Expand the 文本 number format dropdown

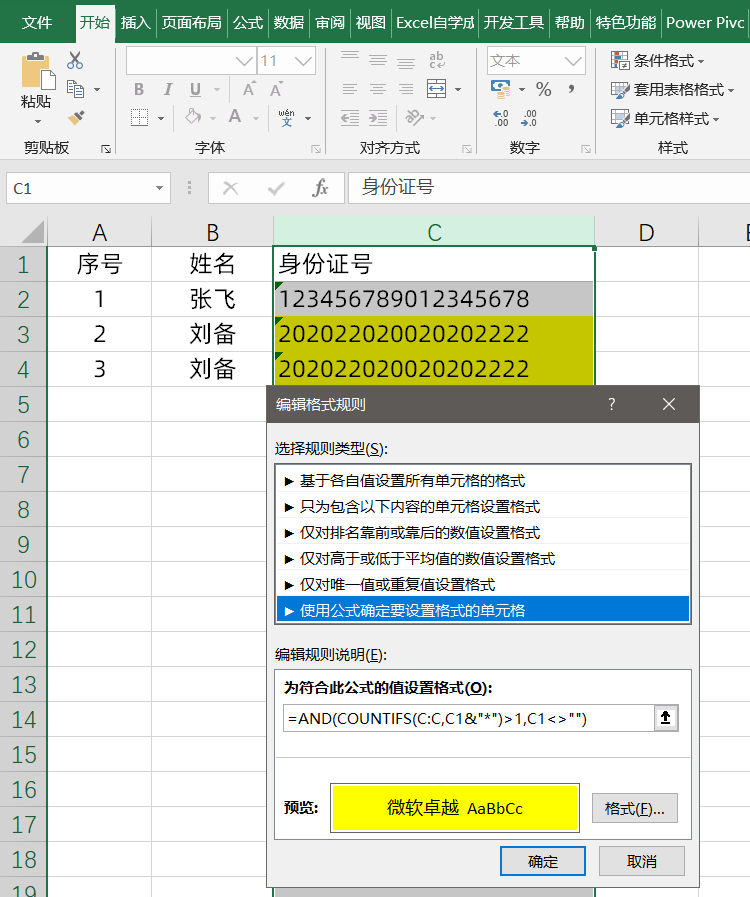573,61
